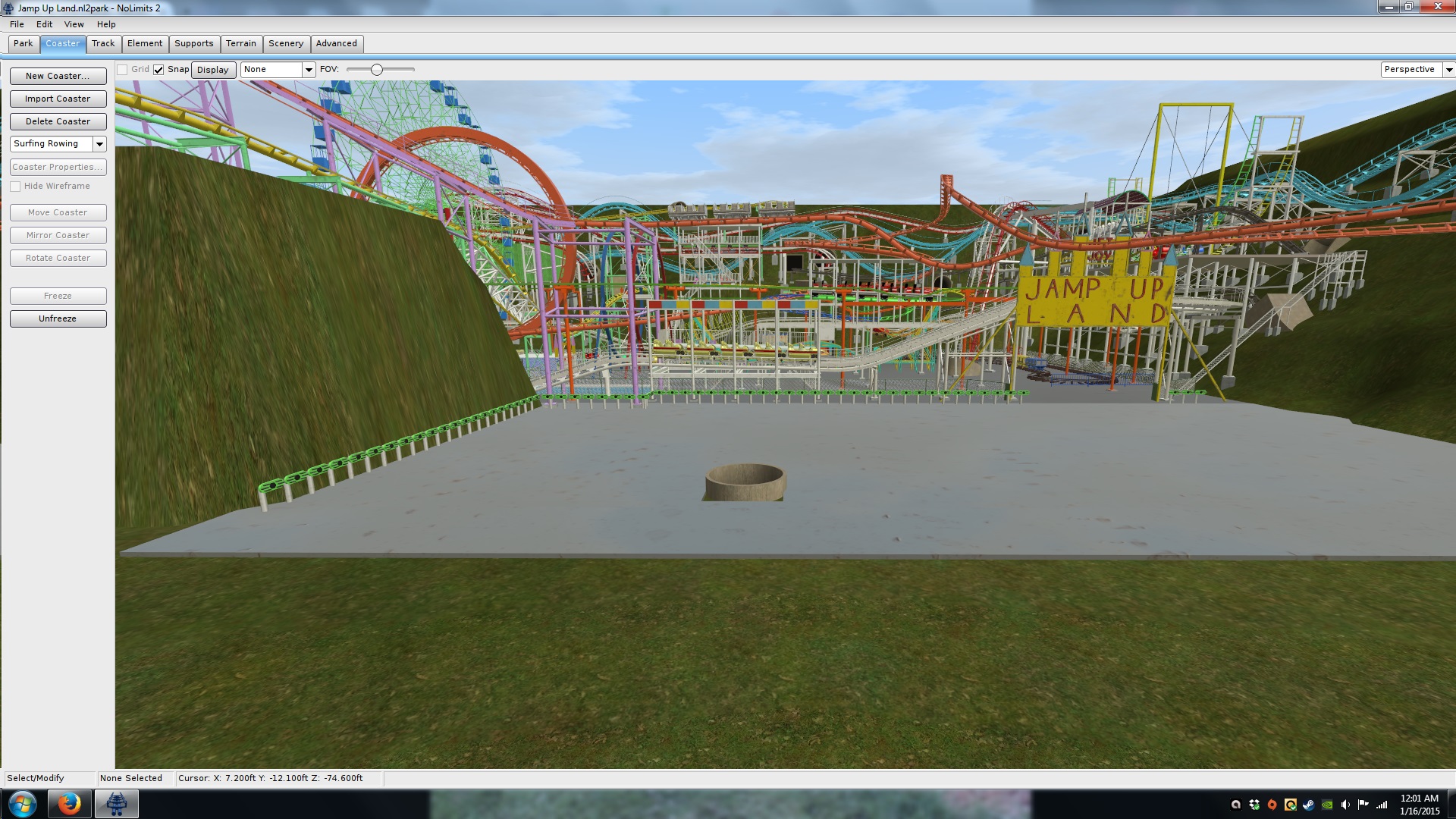Open the Edit menu
This screenshot has height=819, width=1456.
(x=44, y=24)
